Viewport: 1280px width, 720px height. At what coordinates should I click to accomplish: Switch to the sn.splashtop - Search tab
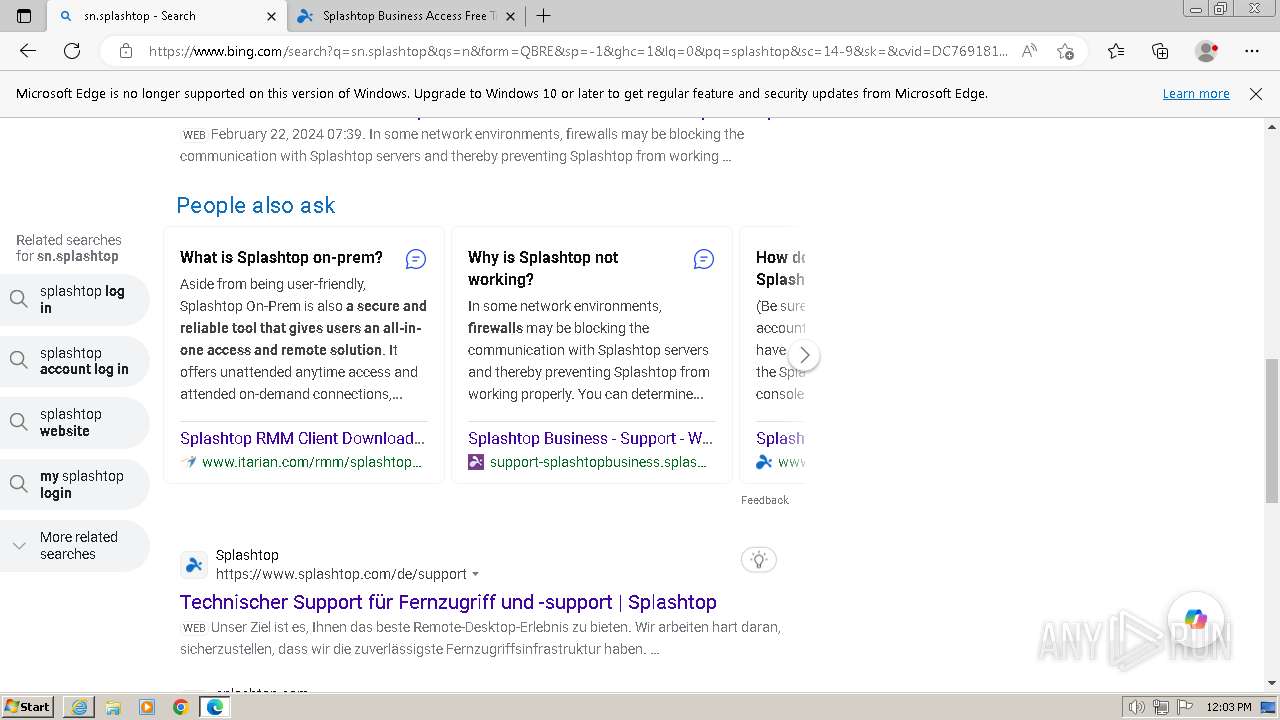point(167,16)
